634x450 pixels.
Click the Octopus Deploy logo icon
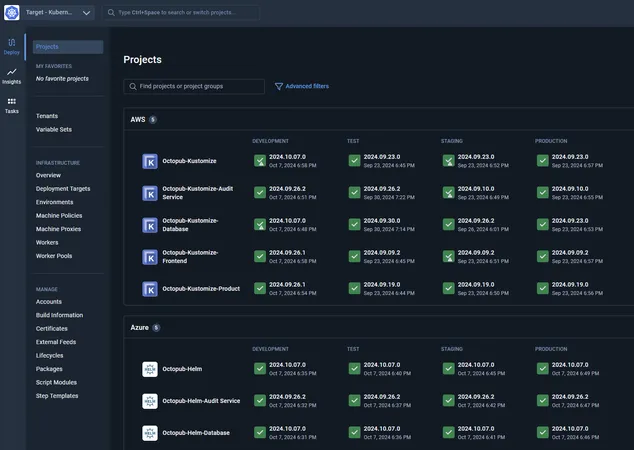13,13
